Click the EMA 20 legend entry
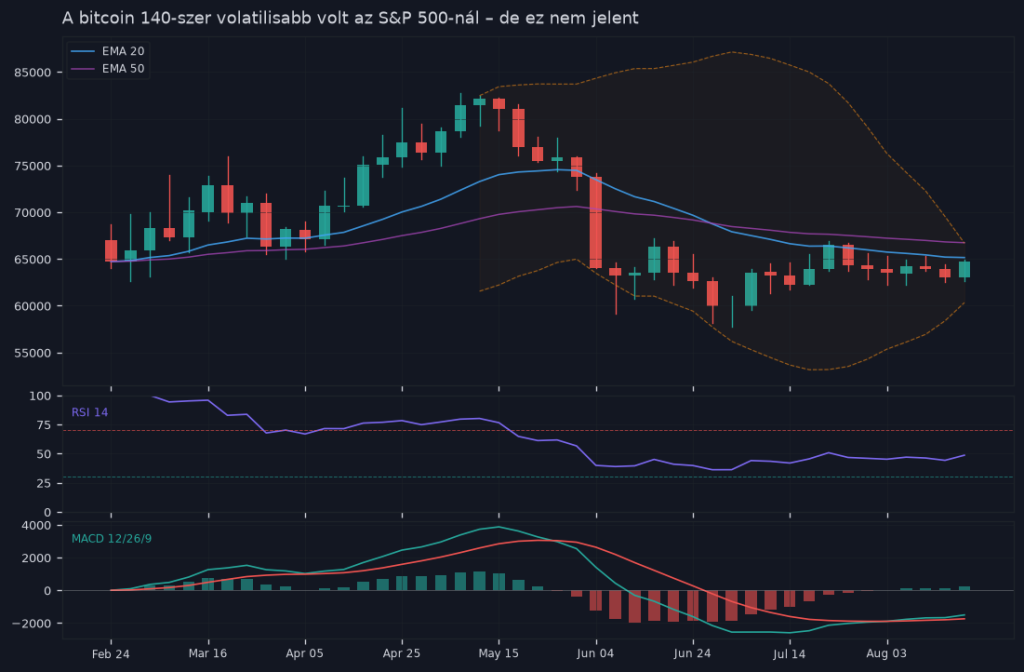1024x672 pixels. [x=107, y=51]
